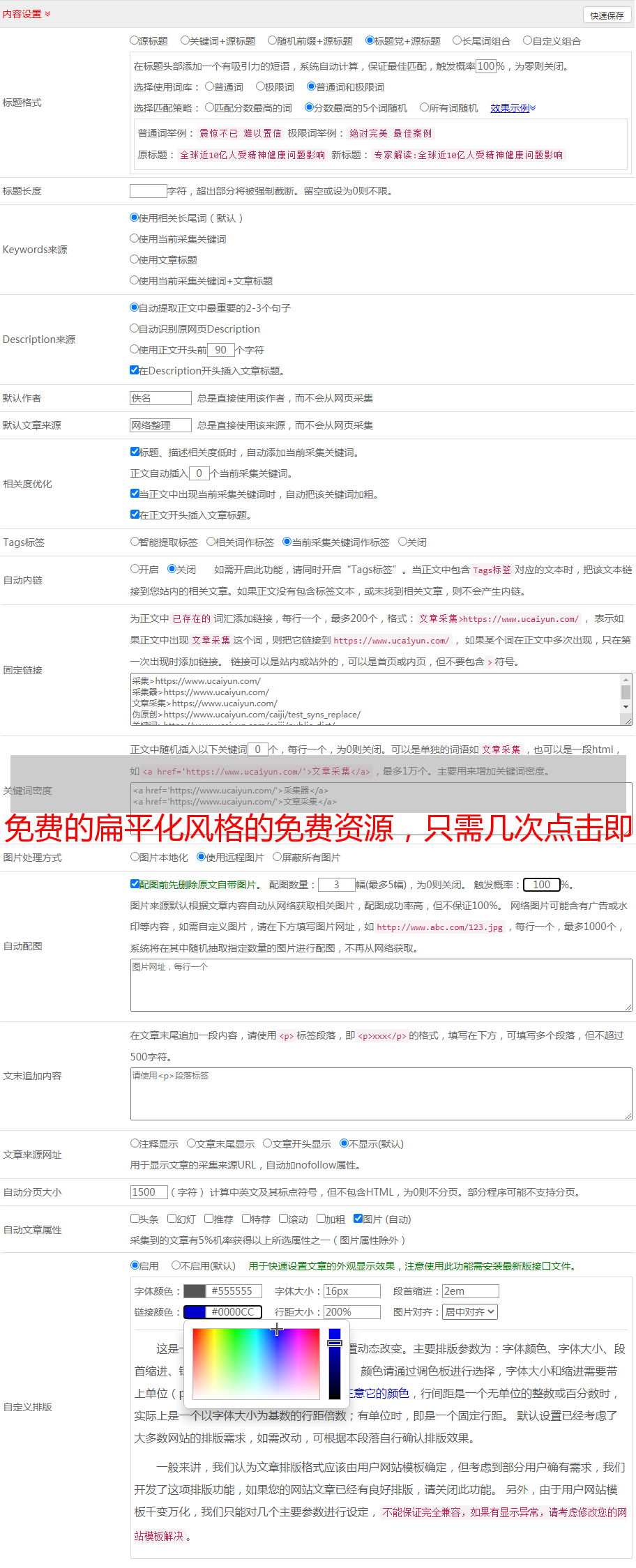Click the 文末追加内容 textarea

click(381, 1094)
